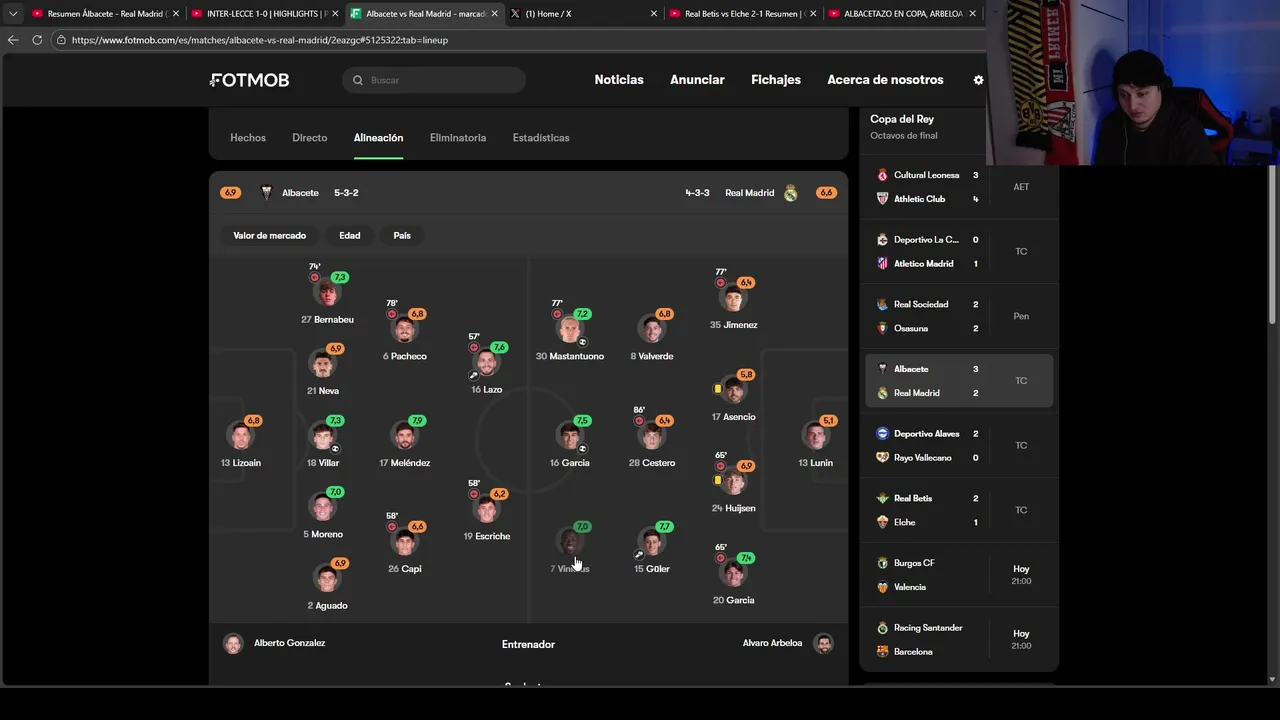Open player Bernabeu's avatar
1280x720 pixels.
[x=327, y=293]
